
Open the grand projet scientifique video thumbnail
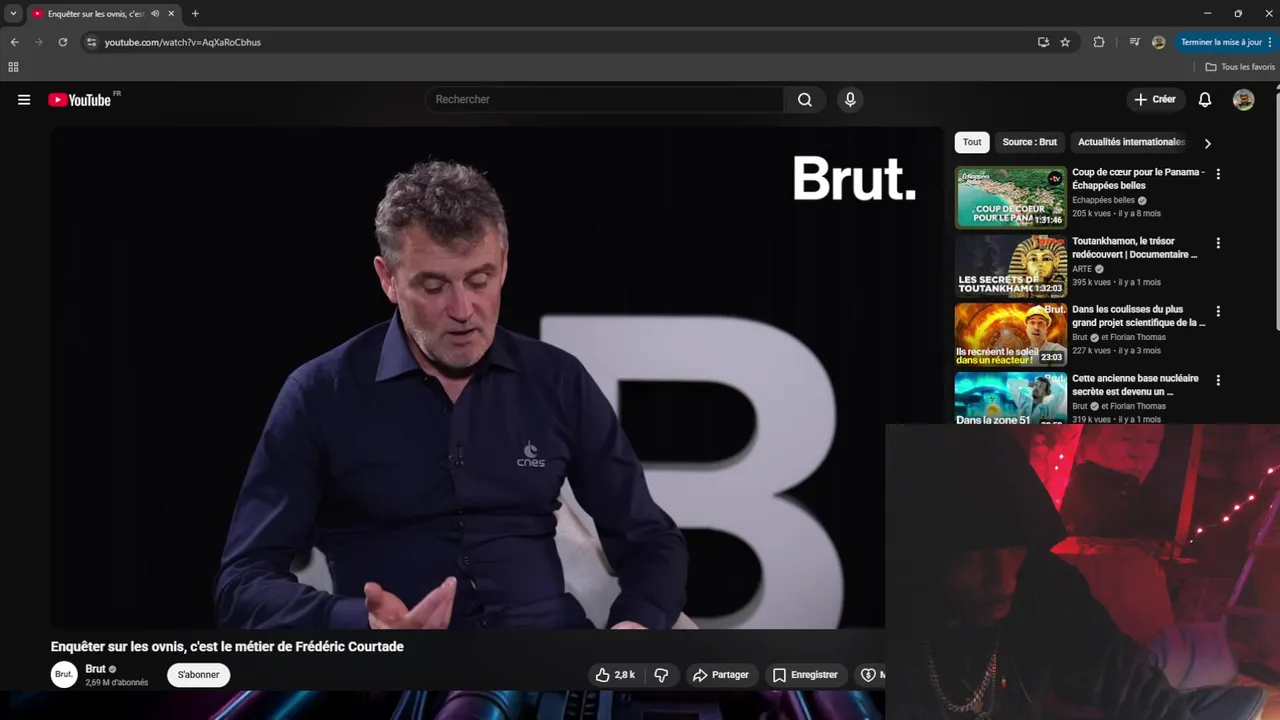coord(1011,335)
